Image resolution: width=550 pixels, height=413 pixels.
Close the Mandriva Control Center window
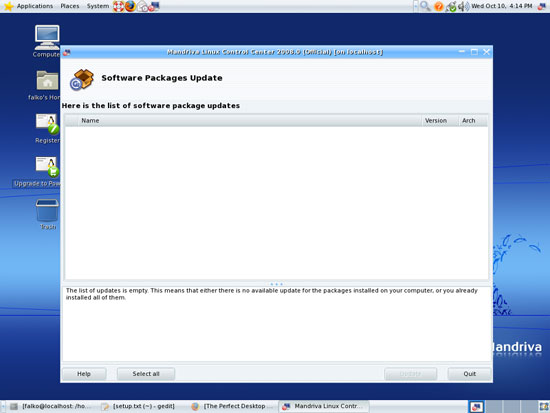coord(487,52)
